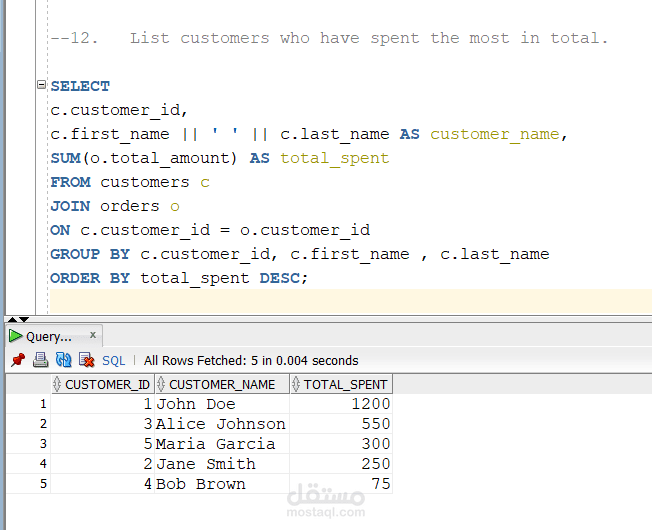Click the SQL link in results toolbar
The width and height of the screenshot is (652, 530).
[114, 360]
